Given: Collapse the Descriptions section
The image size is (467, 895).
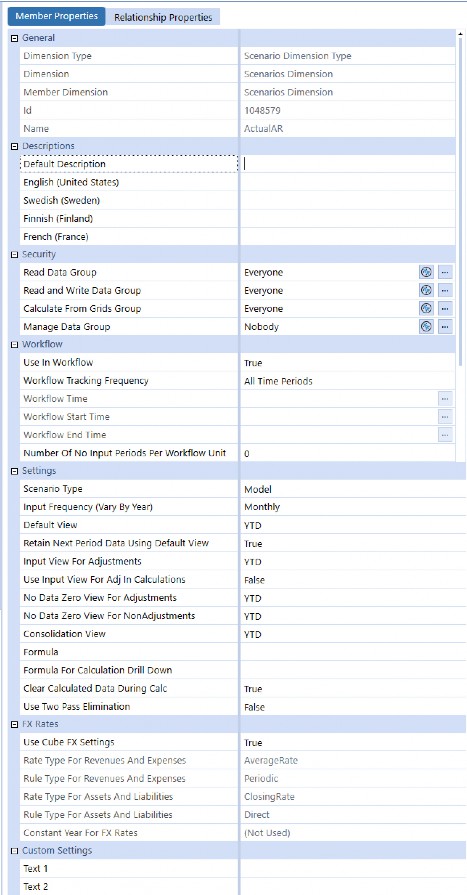Looking at the screenshot, I should pyautogui.click(x=15, y=146).
